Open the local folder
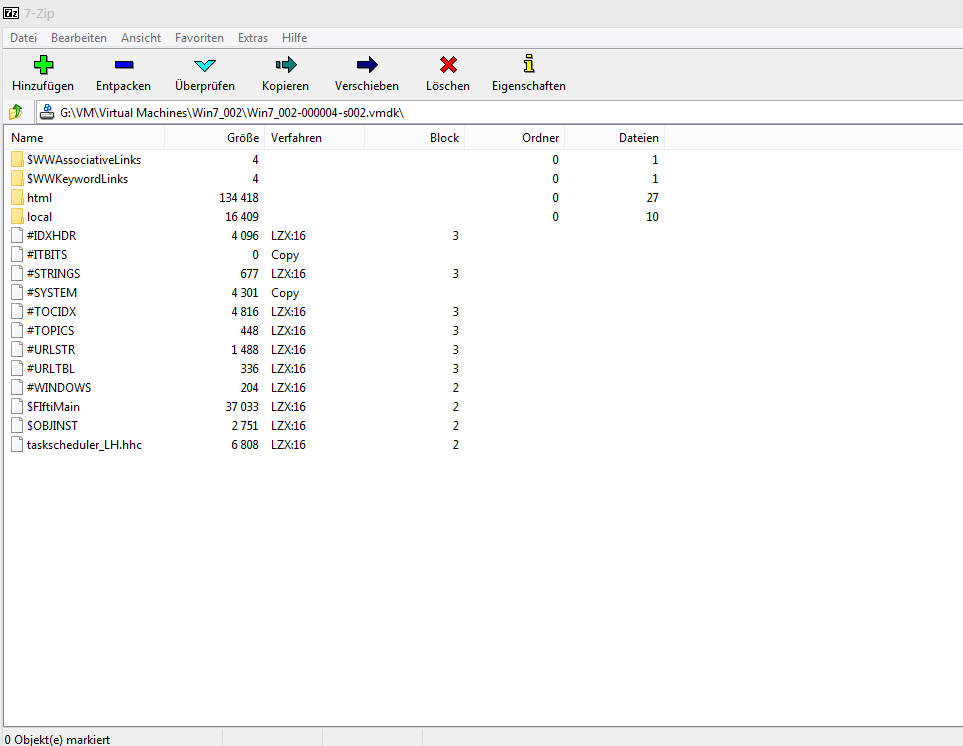963x746 pixels. (35, 216)
